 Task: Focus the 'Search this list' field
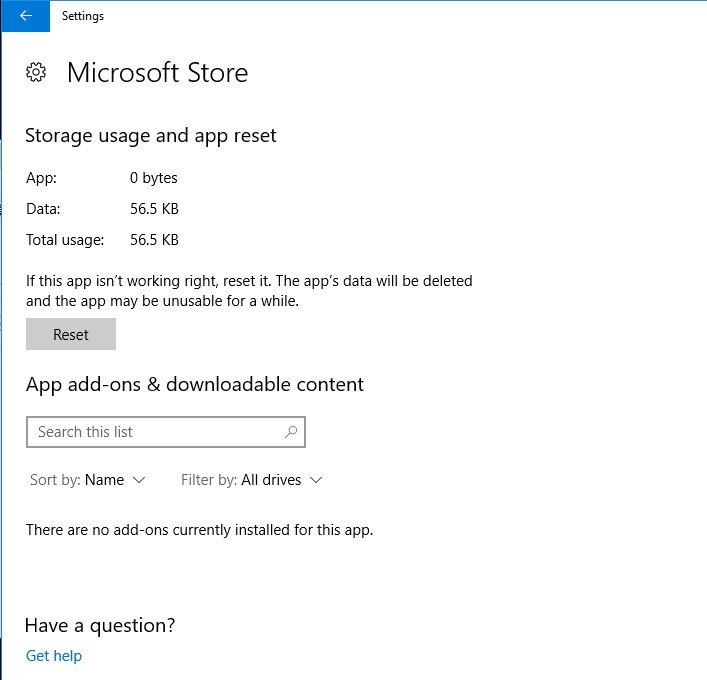(166, 432)
